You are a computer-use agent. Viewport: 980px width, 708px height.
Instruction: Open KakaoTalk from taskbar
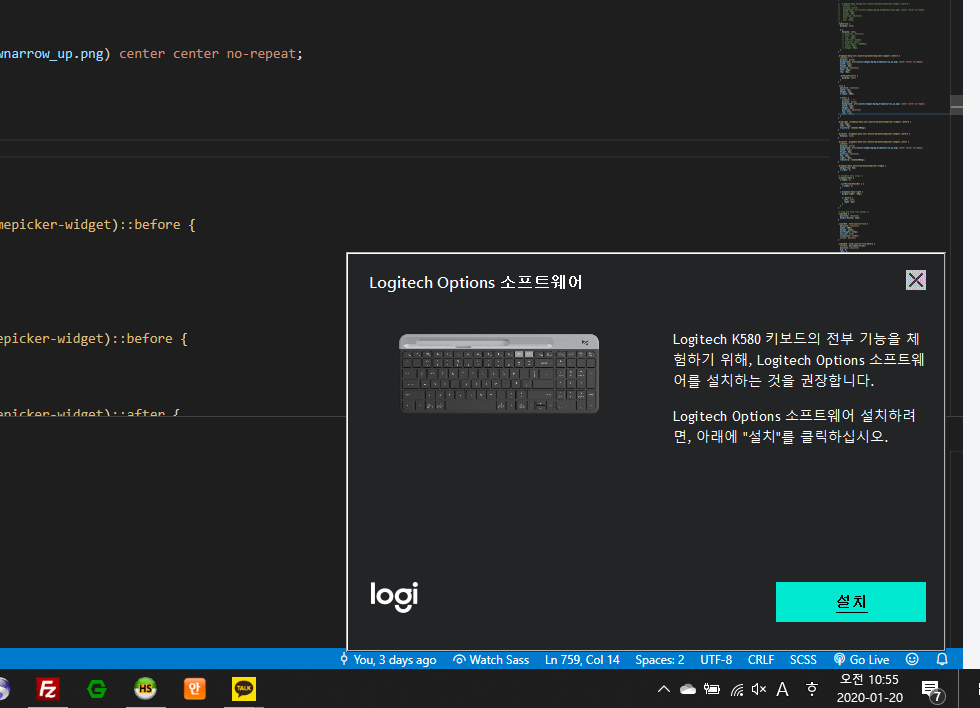point(244,689)
